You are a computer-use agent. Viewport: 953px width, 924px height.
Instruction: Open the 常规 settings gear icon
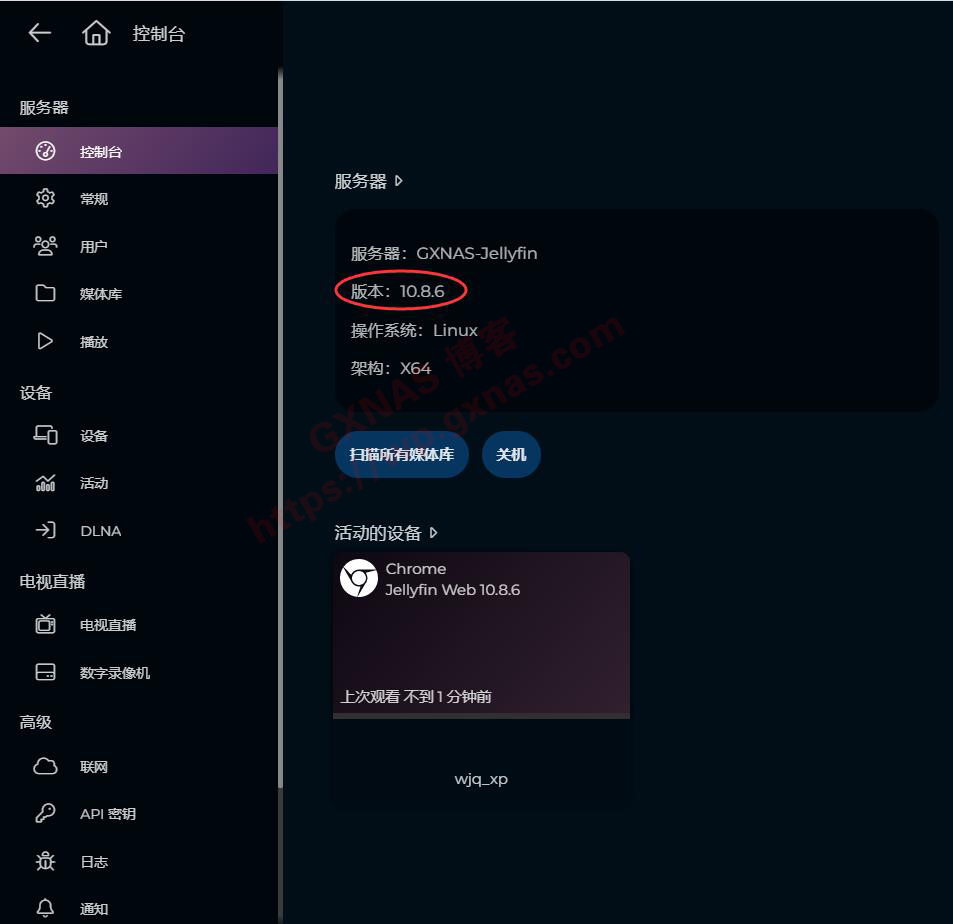point(45,198)
